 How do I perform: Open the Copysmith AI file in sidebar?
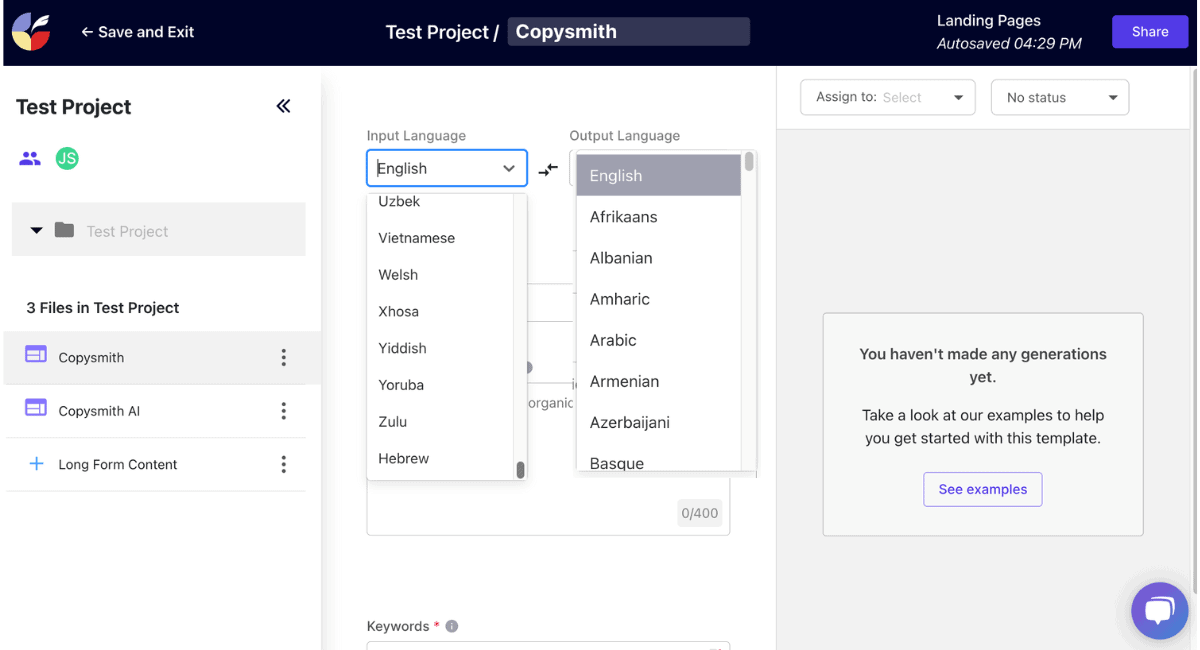(x=155, y=411)
